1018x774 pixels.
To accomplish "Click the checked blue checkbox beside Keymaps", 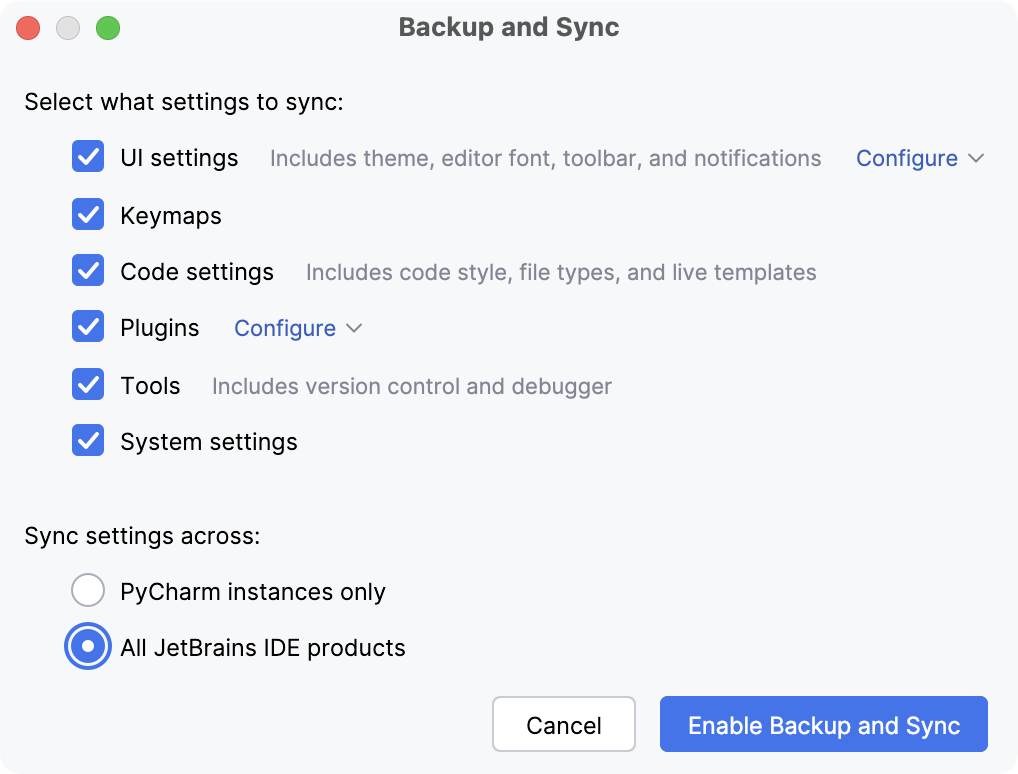I will coord(88,214).
